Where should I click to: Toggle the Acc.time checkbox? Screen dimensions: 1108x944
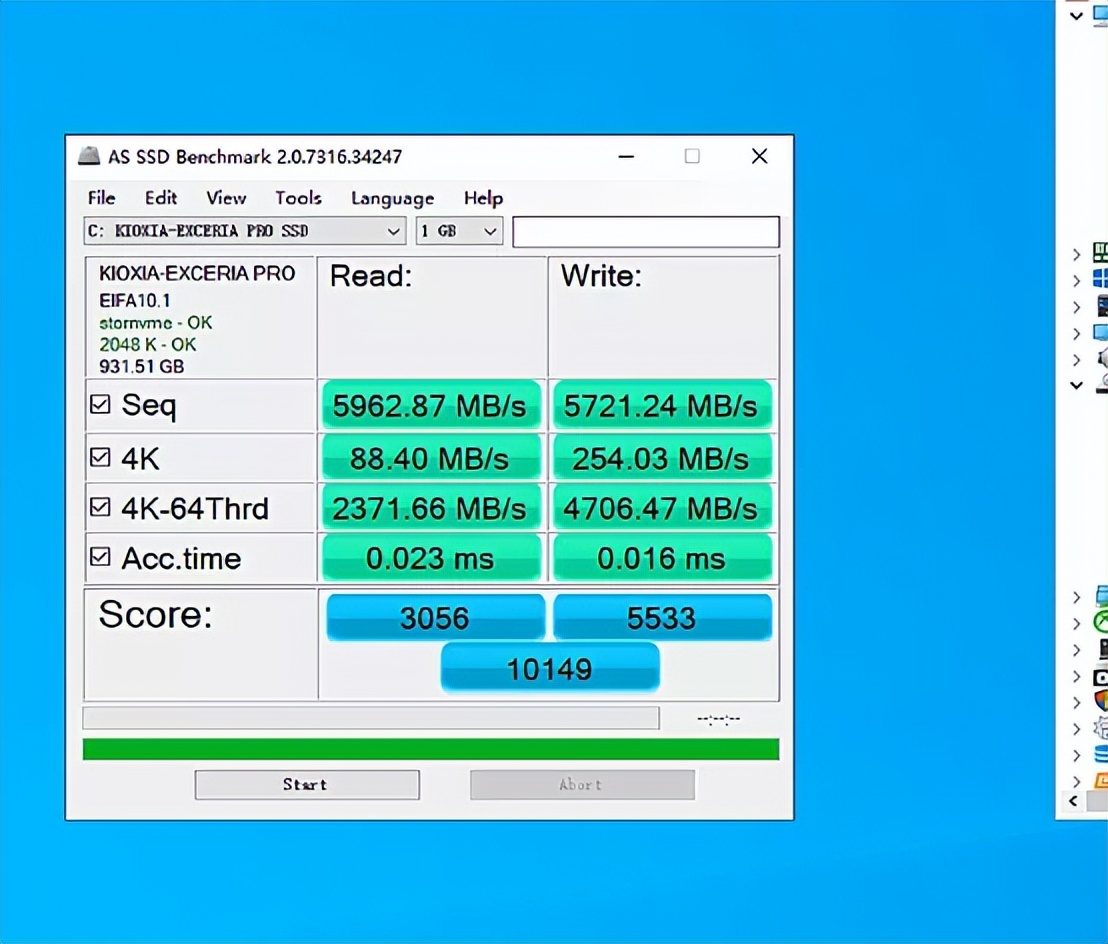pyautogui.click(x=100, y=557)
